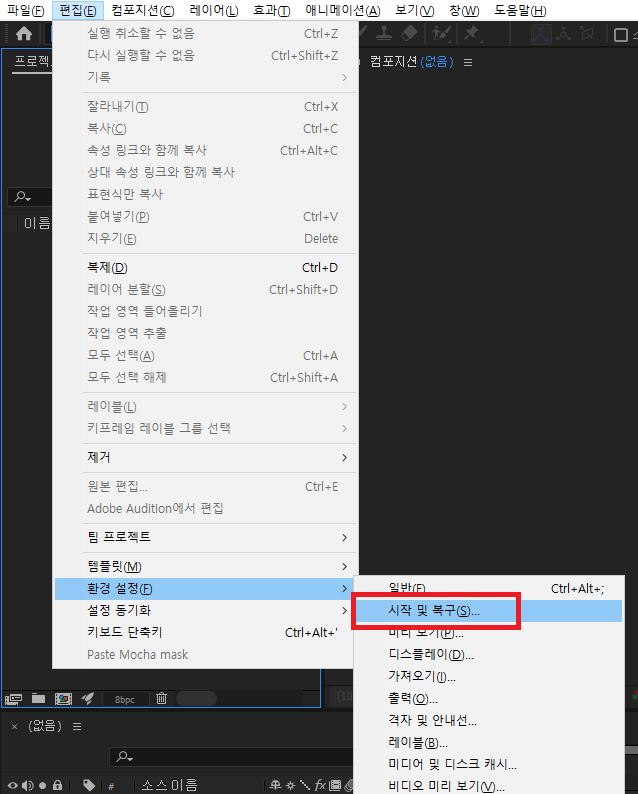Select the Roto Brush tool
The width and height of the screenshot is (638, 794).
[x=441, y=34]
